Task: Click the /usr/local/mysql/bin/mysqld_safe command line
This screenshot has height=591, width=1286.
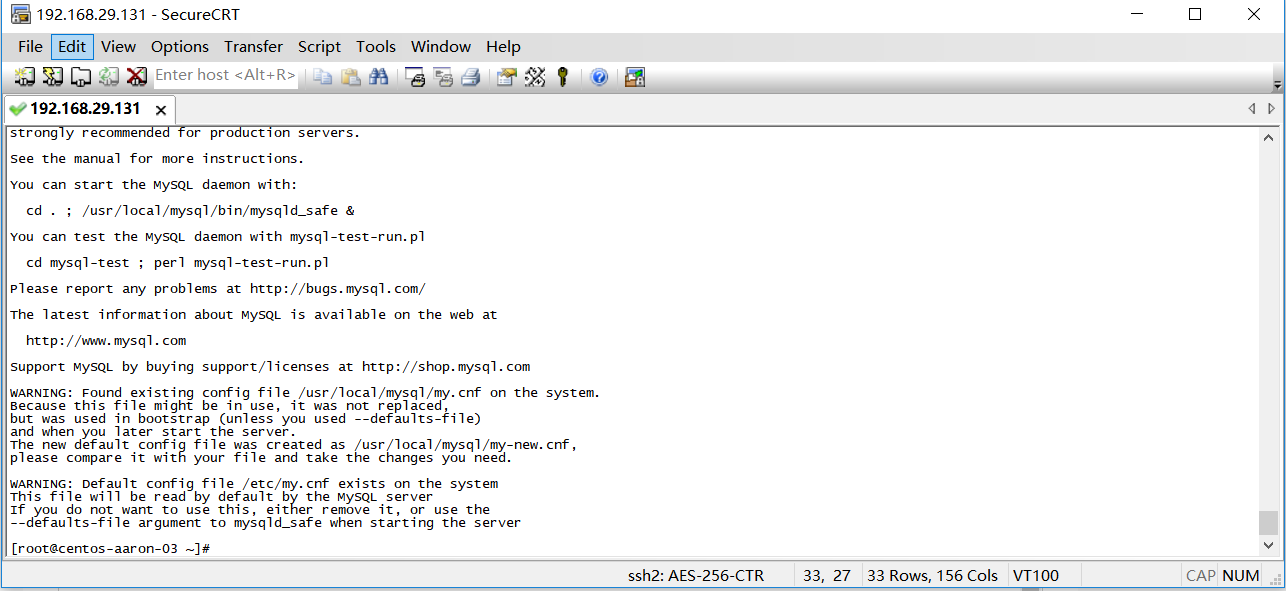Action: 190,211
